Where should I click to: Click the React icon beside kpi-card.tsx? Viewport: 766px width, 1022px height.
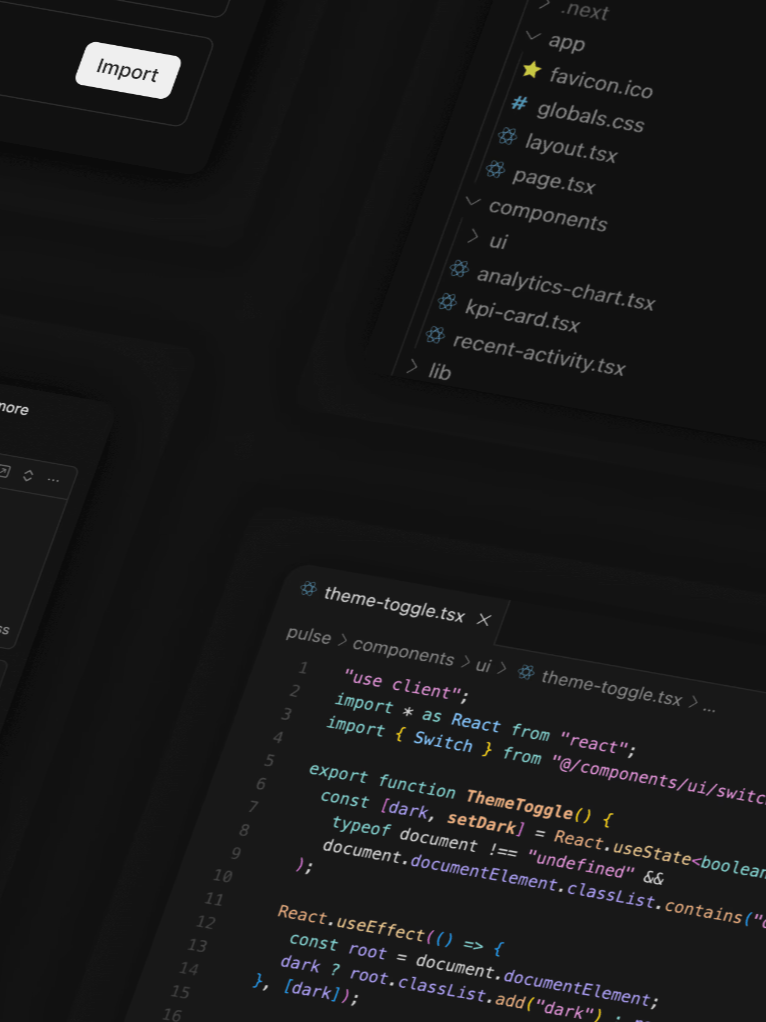[447, 302]
